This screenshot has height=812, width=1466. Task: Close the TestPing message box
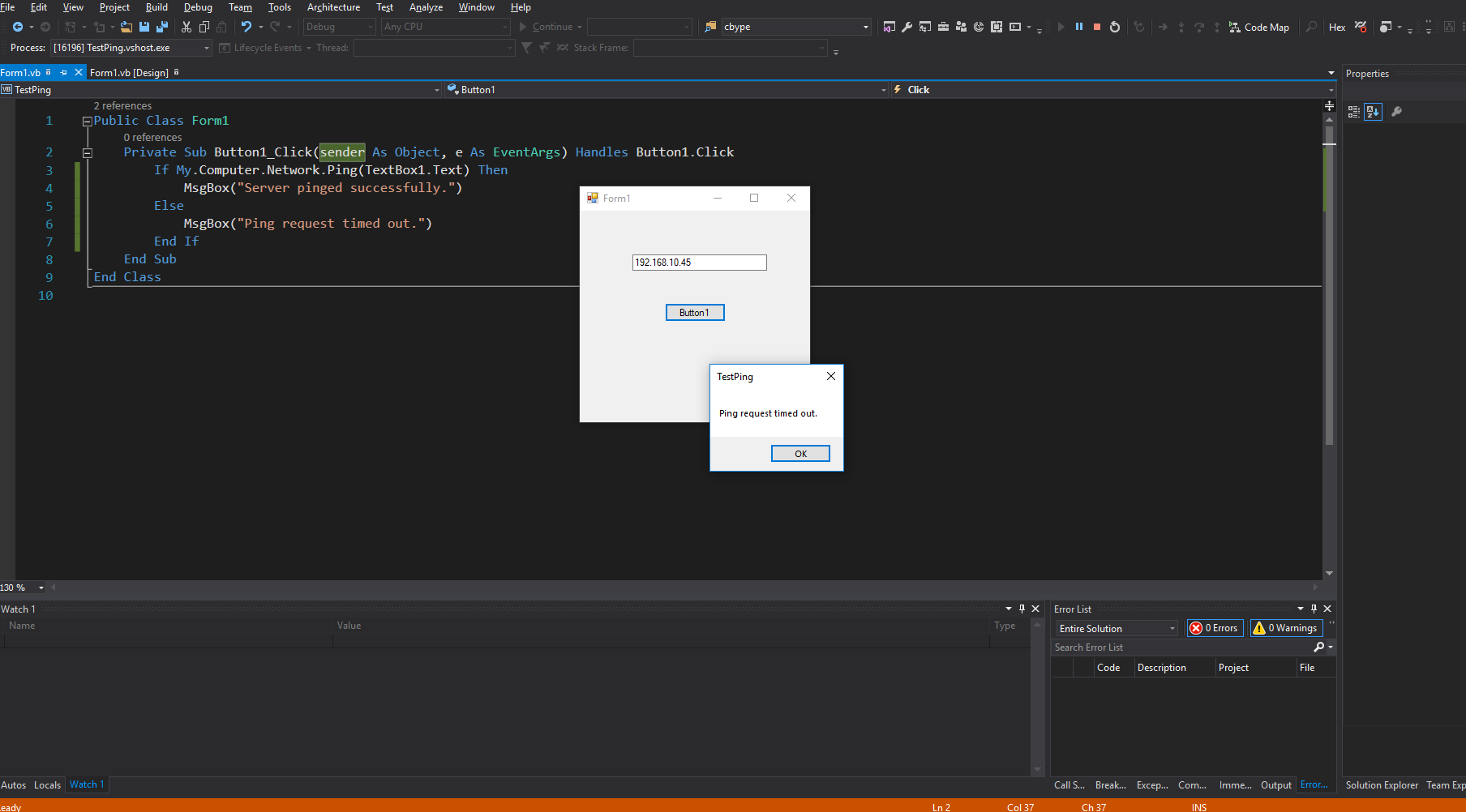pos(831,376)
